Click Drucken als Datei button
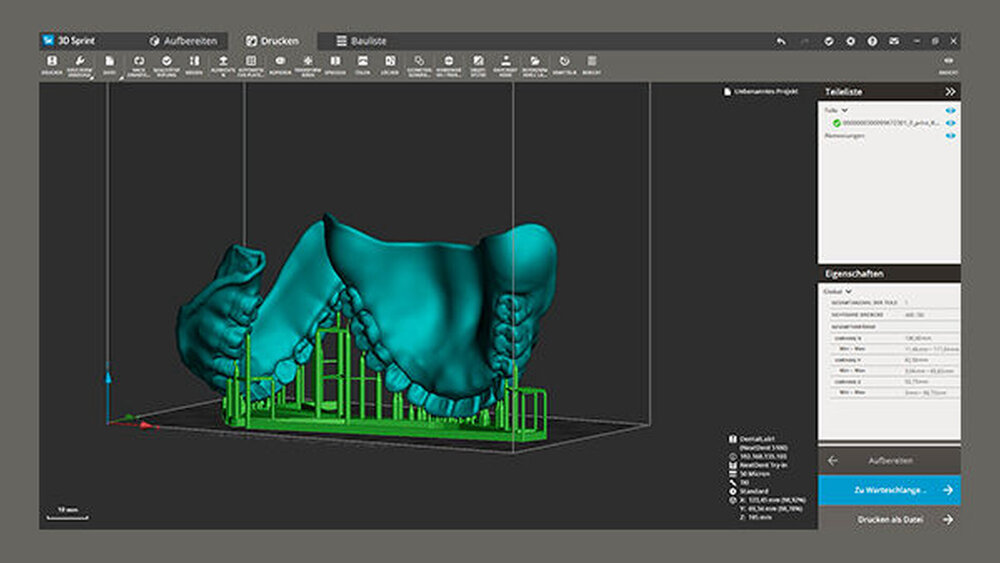 point(889,519)
